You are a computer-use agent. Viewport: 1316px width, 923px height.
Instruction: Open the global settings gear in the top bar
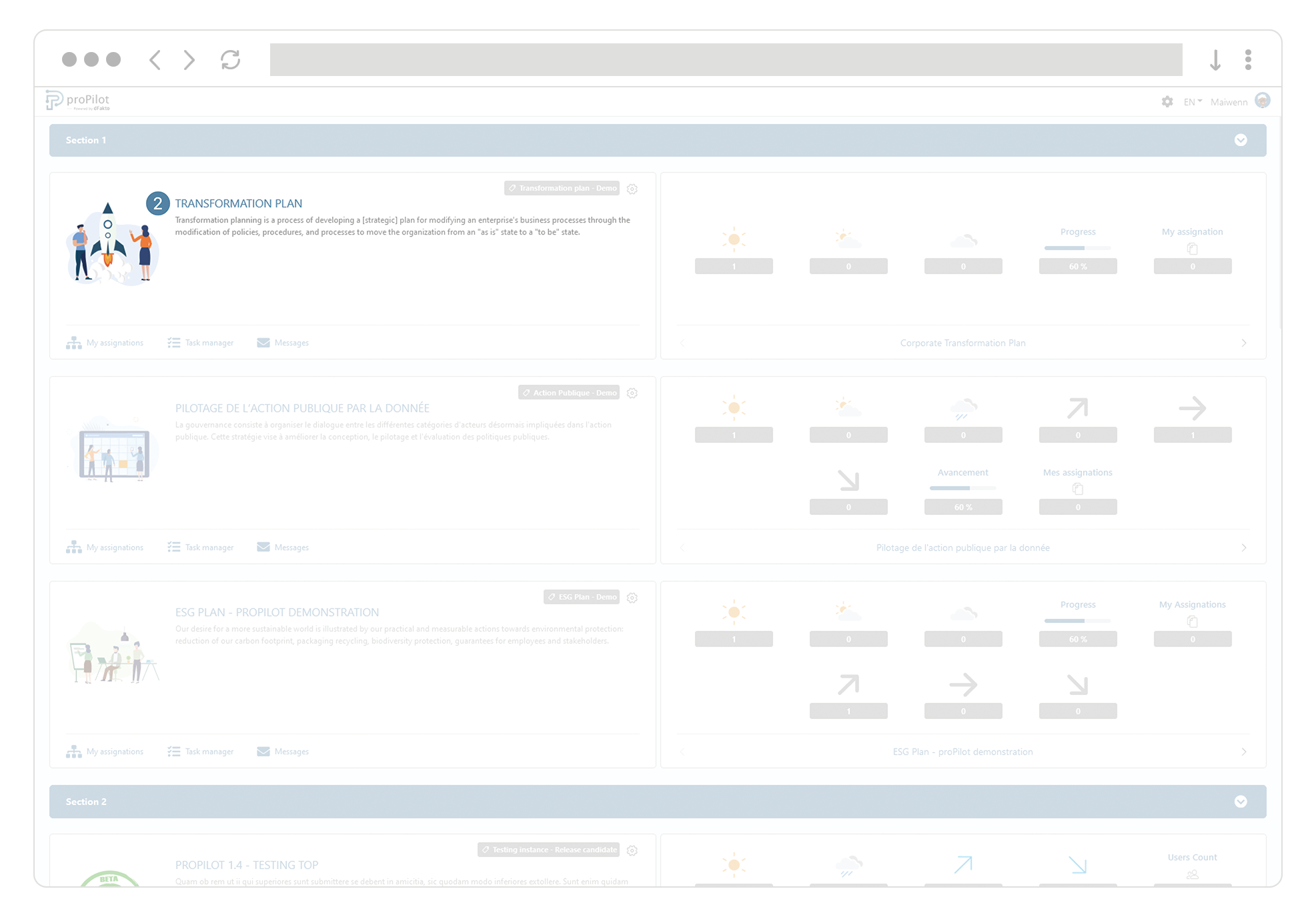click(x=1167, y=101)
